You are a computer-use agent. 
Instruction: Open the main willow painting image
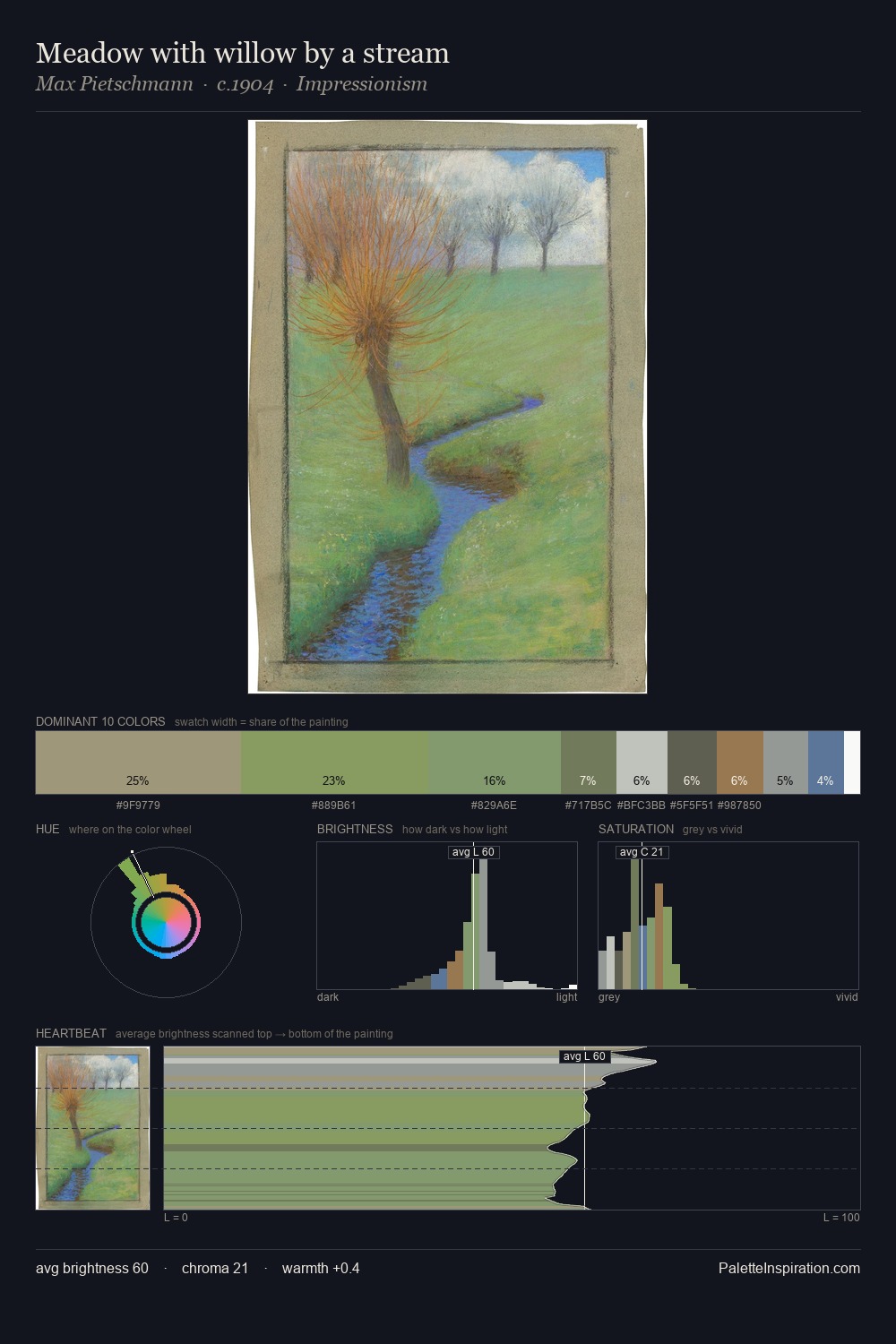[447, 407]
